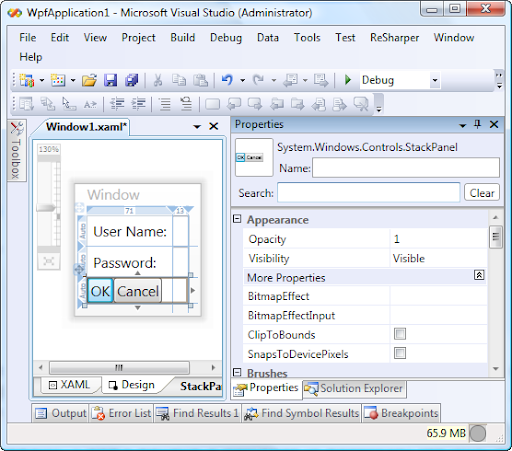Select the Password: label in designer
This screenshot has height=451, width=512.
(124, 263)
